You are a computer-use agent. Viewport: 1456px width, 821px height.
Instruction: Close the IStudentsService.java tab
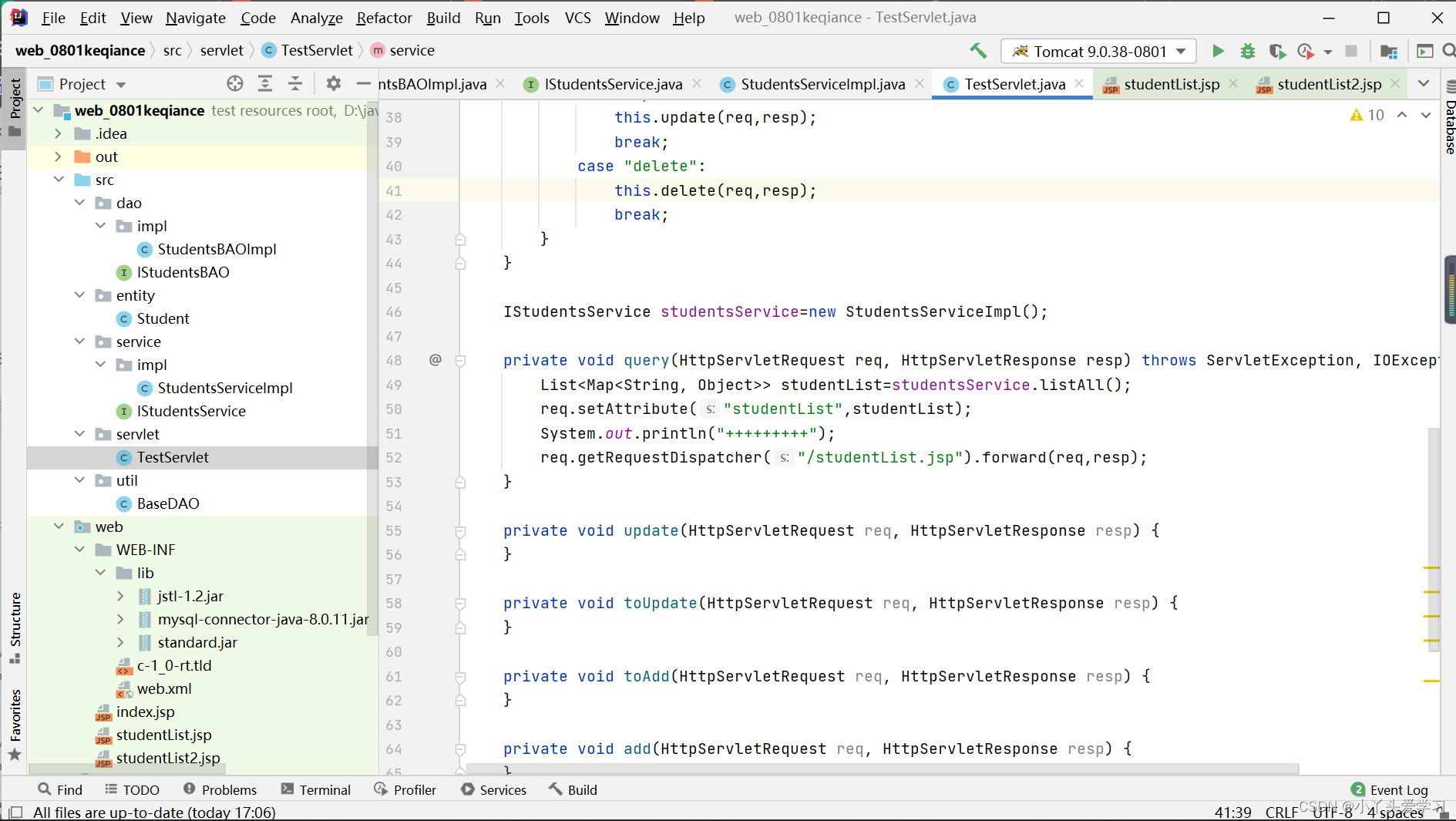tap(697, 83)
